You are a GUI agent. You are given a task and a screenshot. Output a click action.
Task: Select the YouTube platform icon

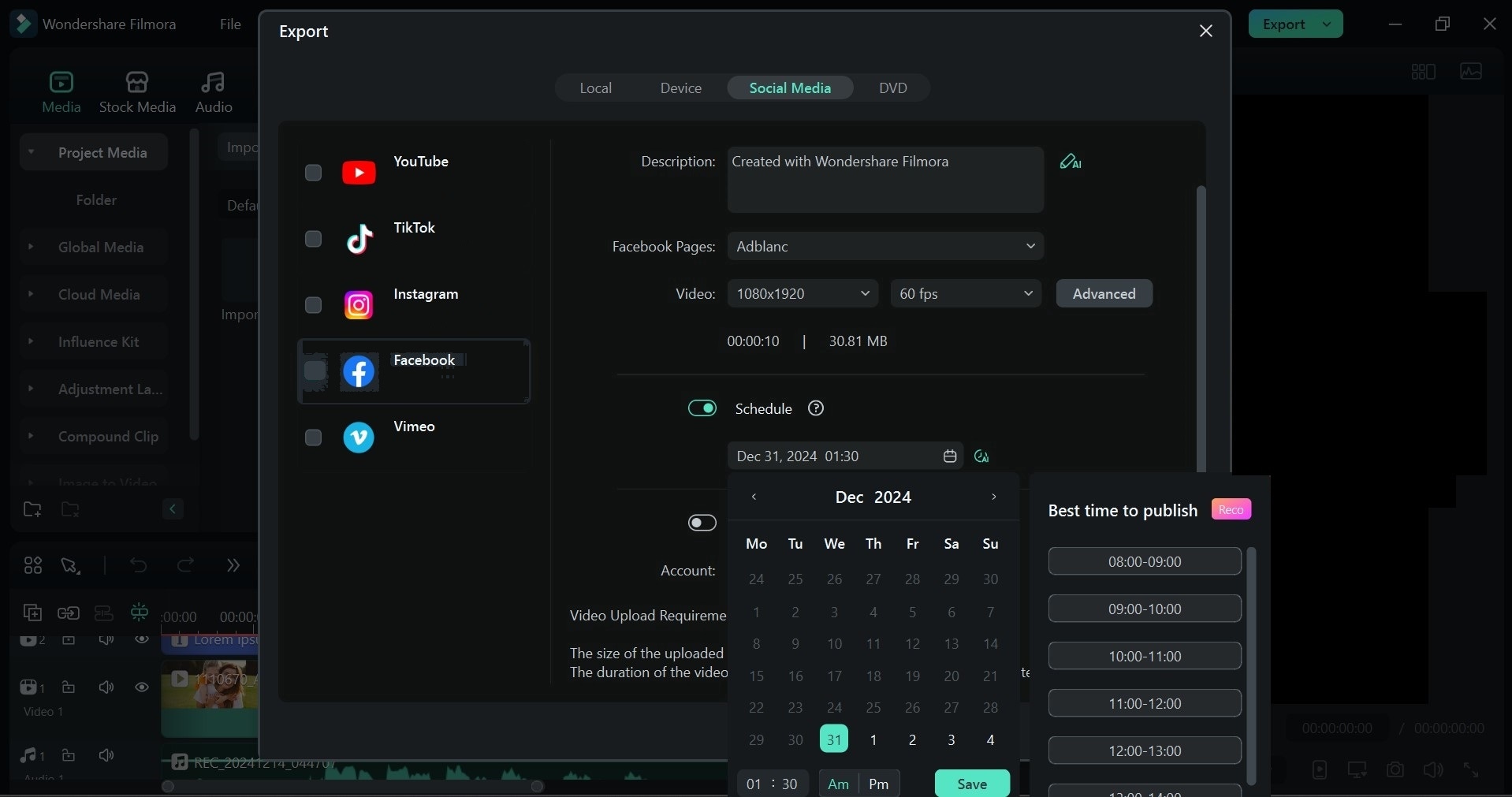click(x=359, y=173)
